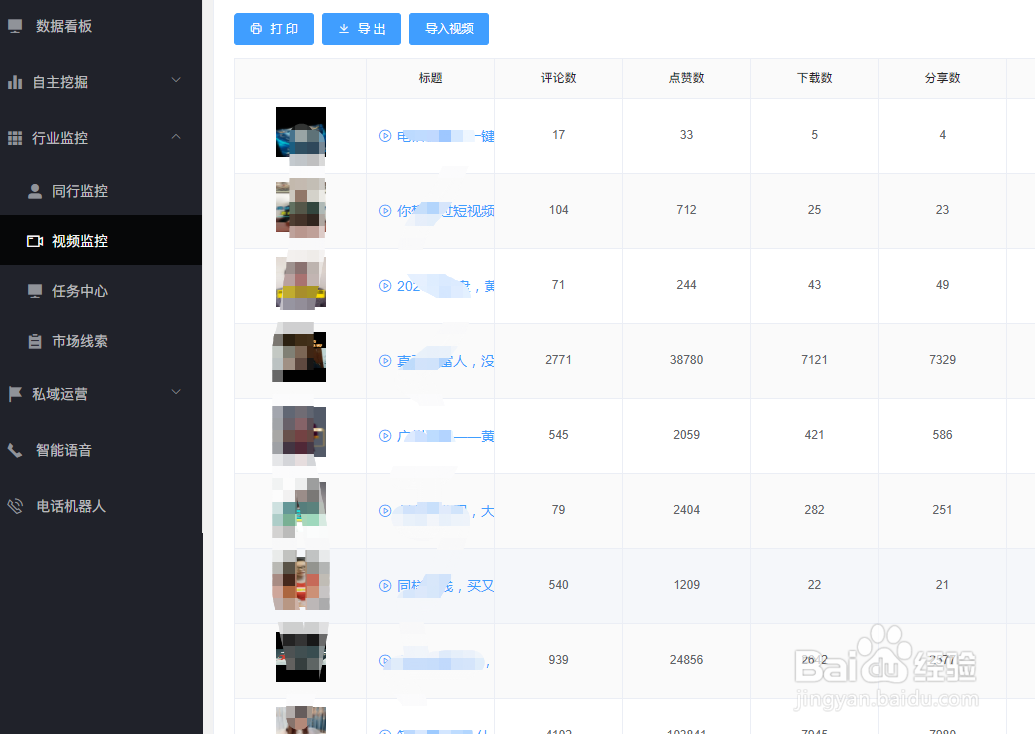Open thumbnail in row with 244 likes

click(x=301, y=281)
